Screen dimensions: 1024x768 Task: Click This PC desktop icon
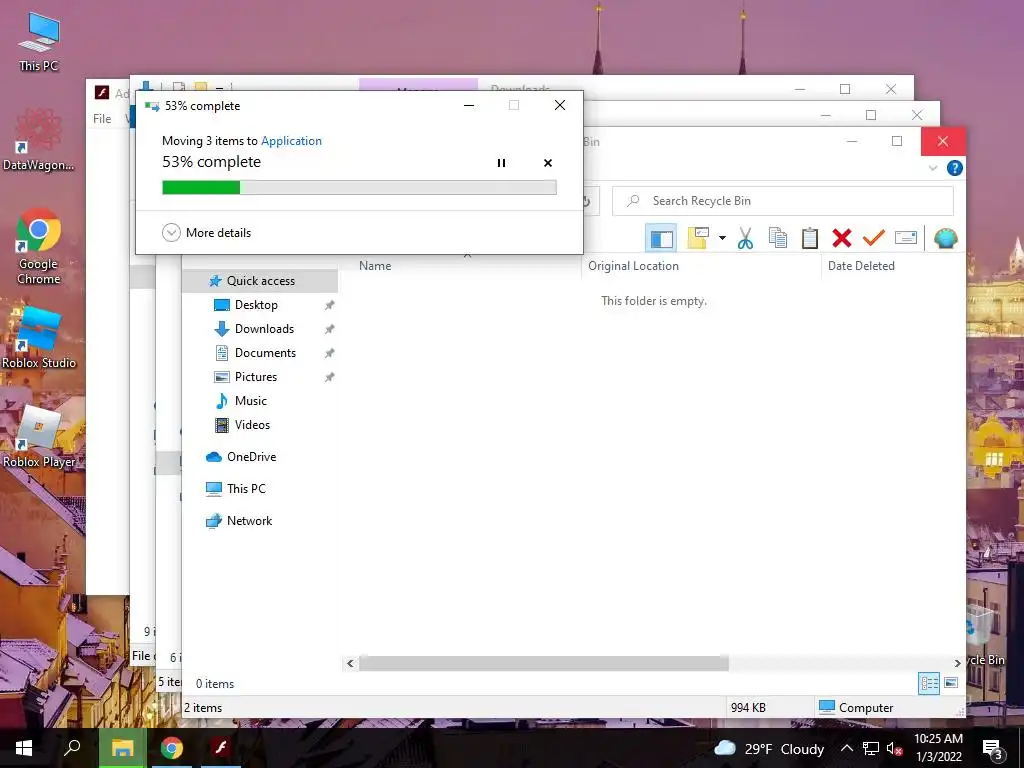point(39,40)
